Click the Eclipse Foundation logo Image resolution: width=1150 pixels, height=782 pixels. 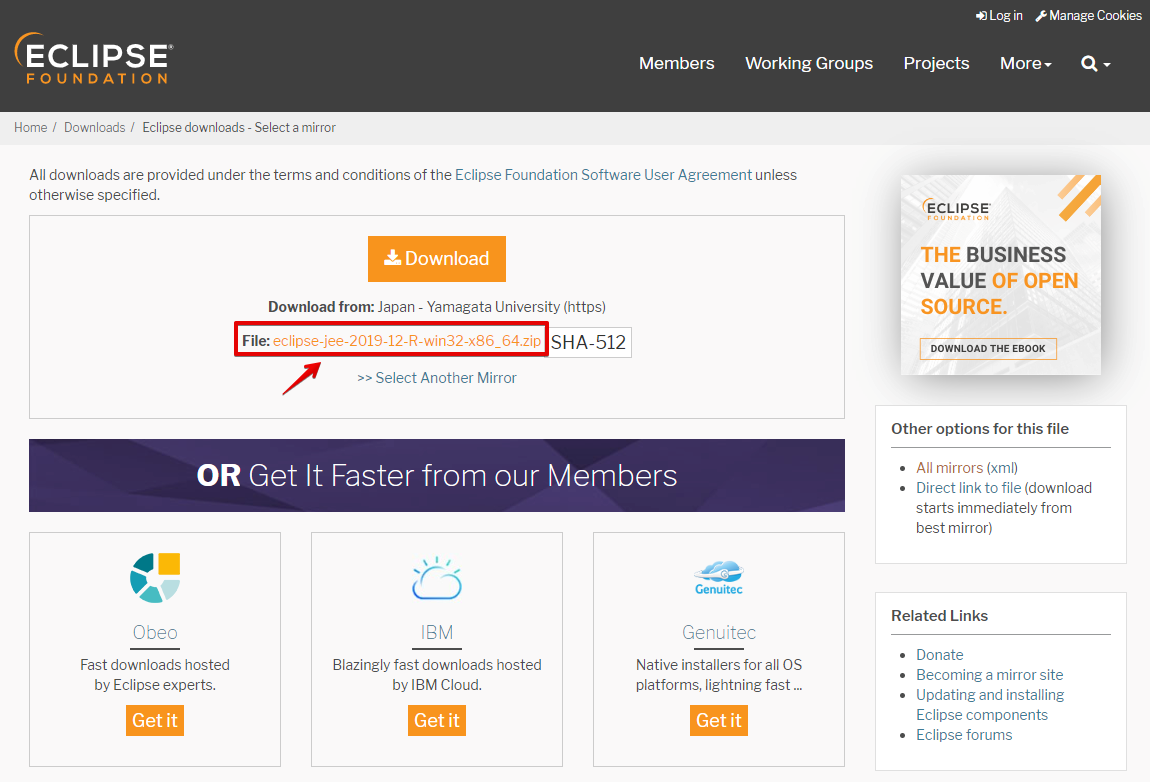[94, 58]
